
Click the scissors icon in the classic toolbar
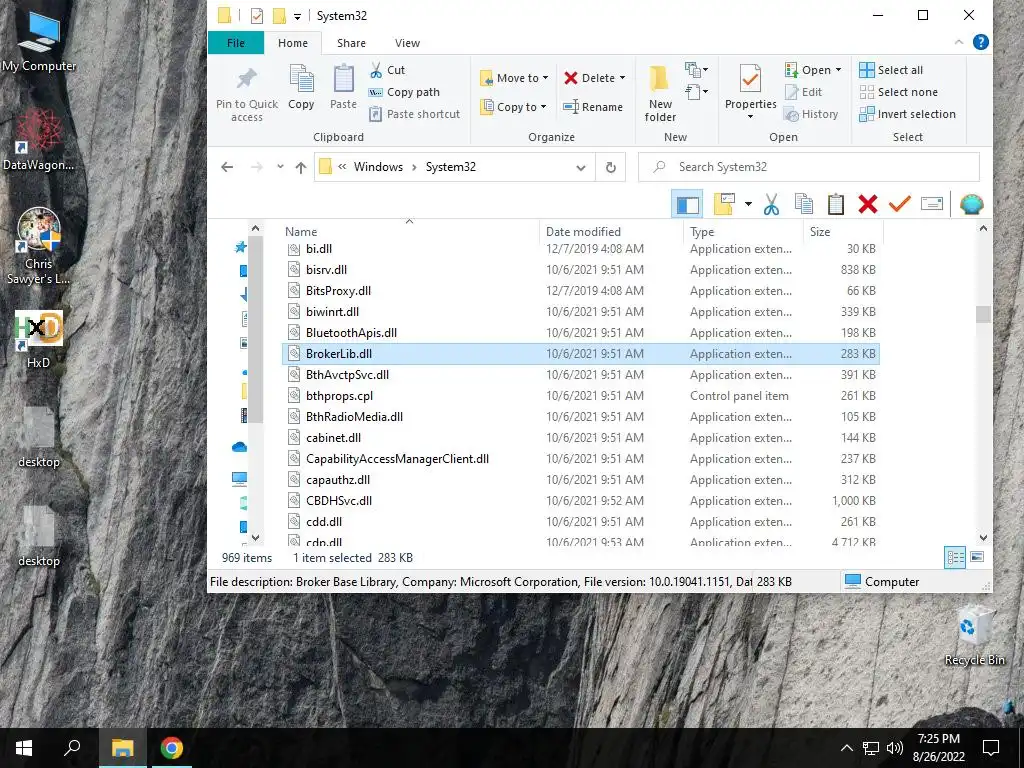tap(771, 204)
